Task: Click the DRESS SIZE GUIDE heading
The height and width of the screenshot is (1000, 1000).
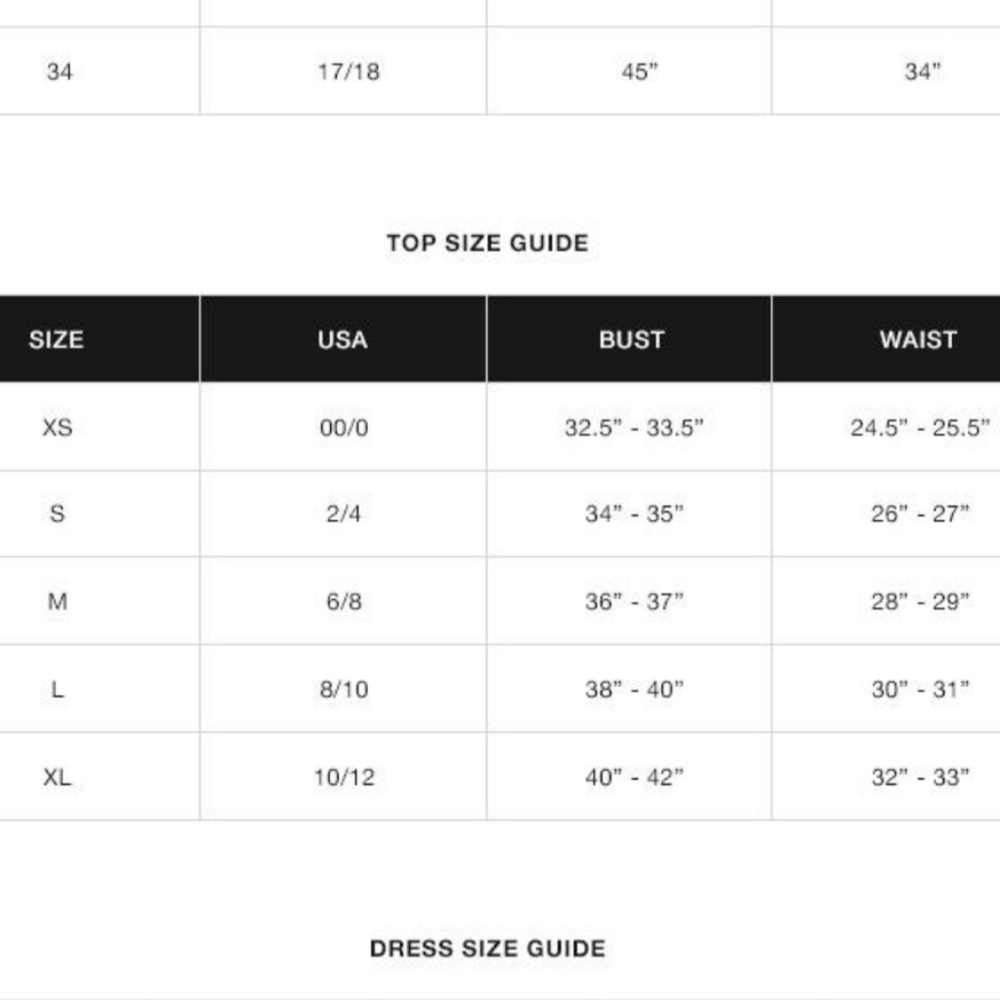Action: click(488, 948)
